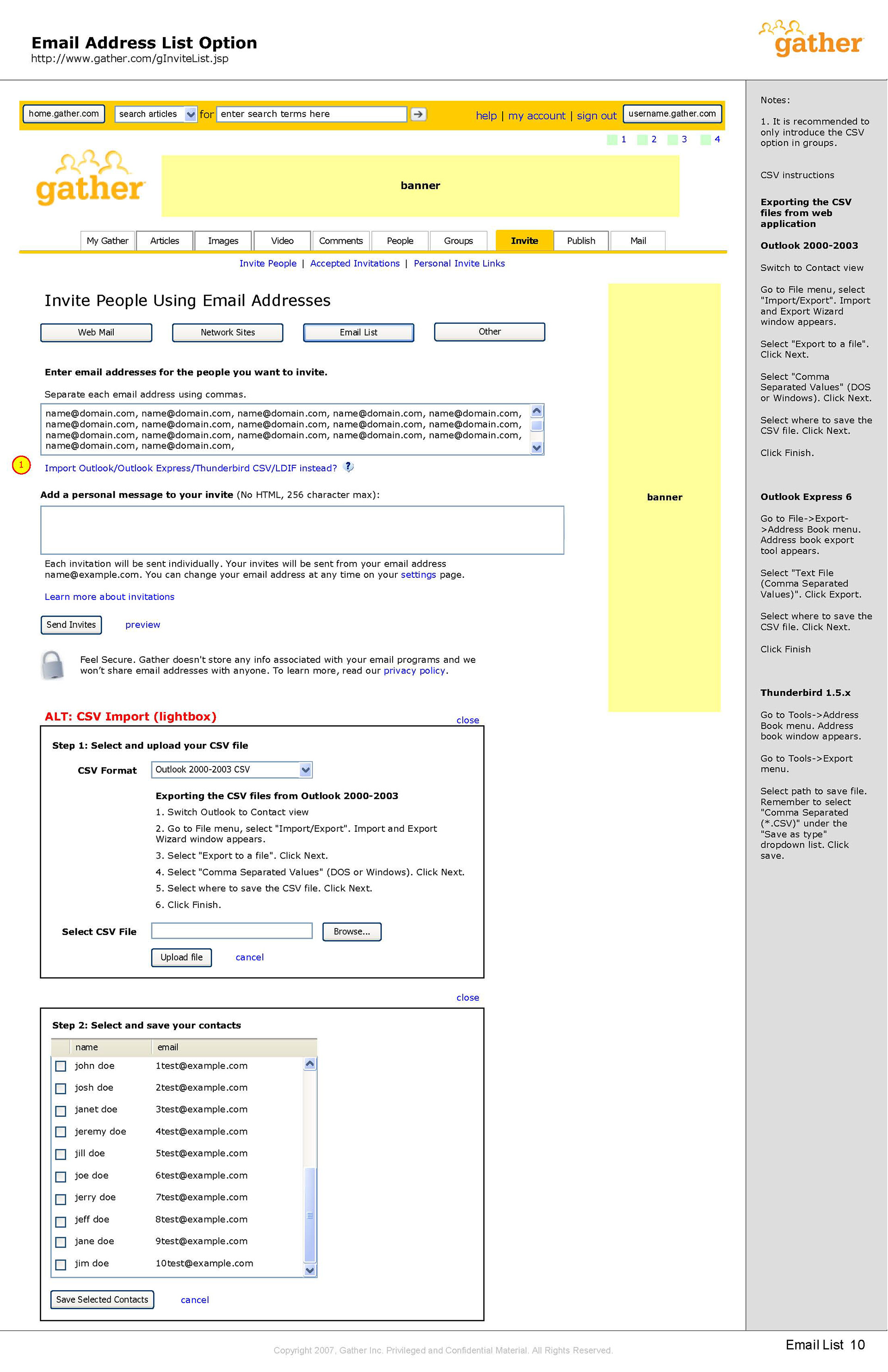The image size is (888, 1372).
Task: Check the jerry doe contact checkbox
Action: click(x=61, y=1199)
